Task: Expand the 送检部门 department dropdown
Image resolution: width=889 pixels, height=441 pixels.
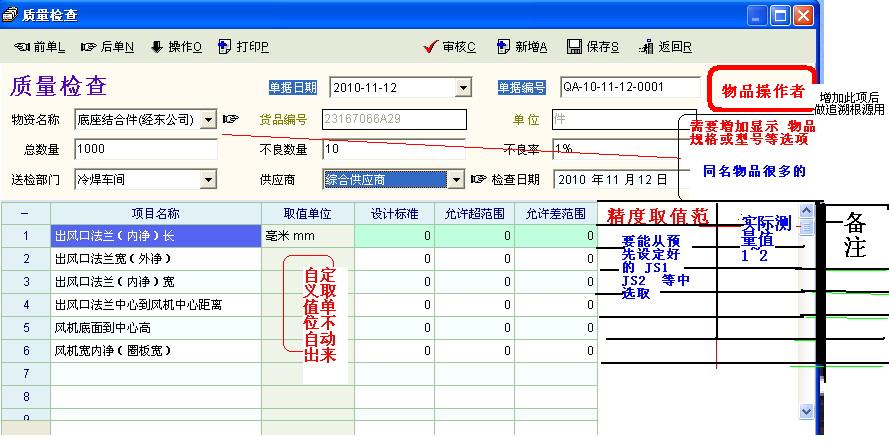Action: coord(208,180)
